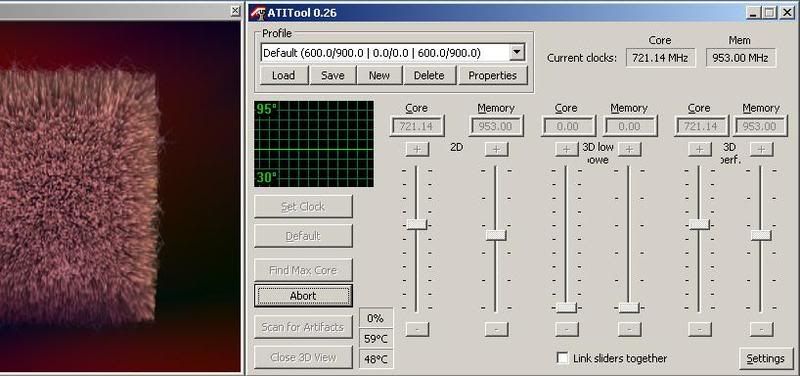This screenshot has width=800, height=376.
Task: Click the Current clocks Mem 953.00 MHz readout
Action: coord(741,58)
